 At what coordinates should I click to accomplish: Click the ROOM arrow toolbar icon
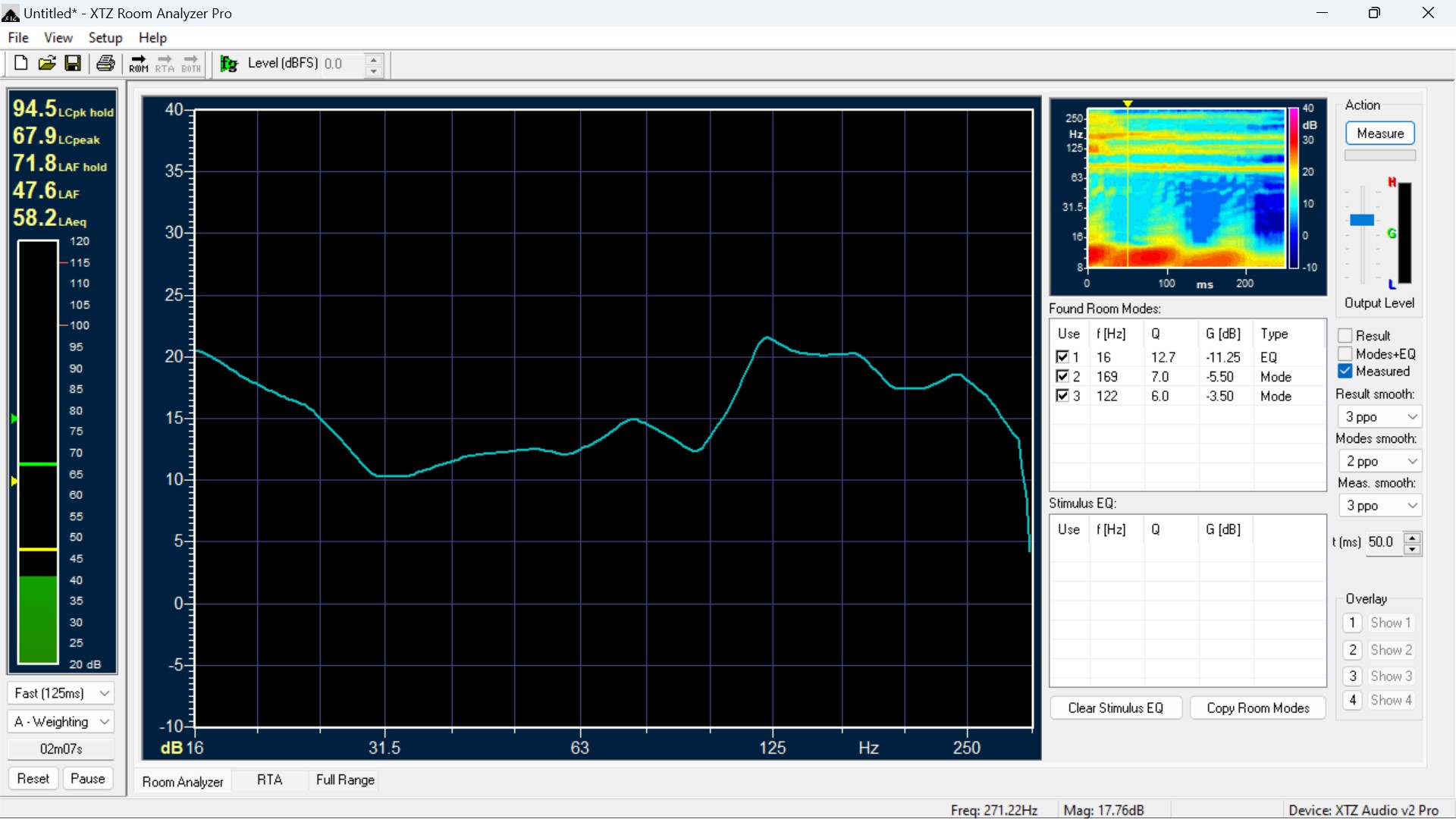point(139,64)
